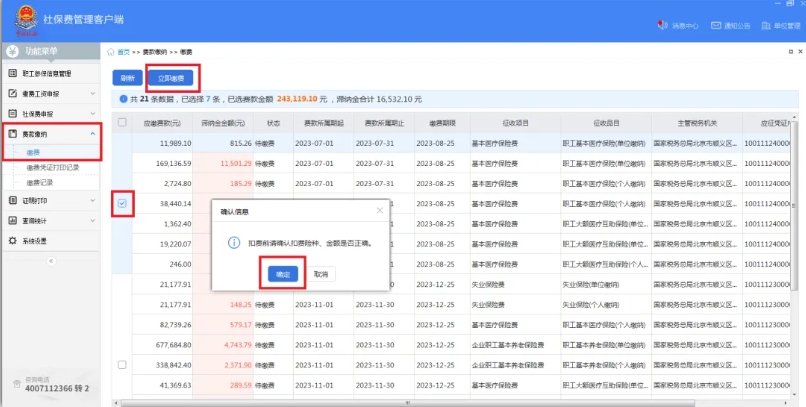Uncheck the checked row for 38,440.14
806x407 pixels.
(x=122, y=204)
